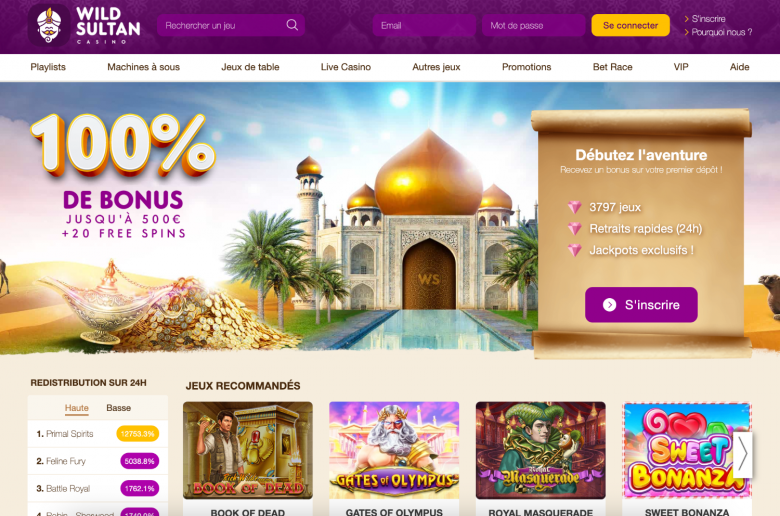Switch to Basse redistribution tab
Image resolution: width=780 pixels, height=516 pixels.
[x=118, y=408]
